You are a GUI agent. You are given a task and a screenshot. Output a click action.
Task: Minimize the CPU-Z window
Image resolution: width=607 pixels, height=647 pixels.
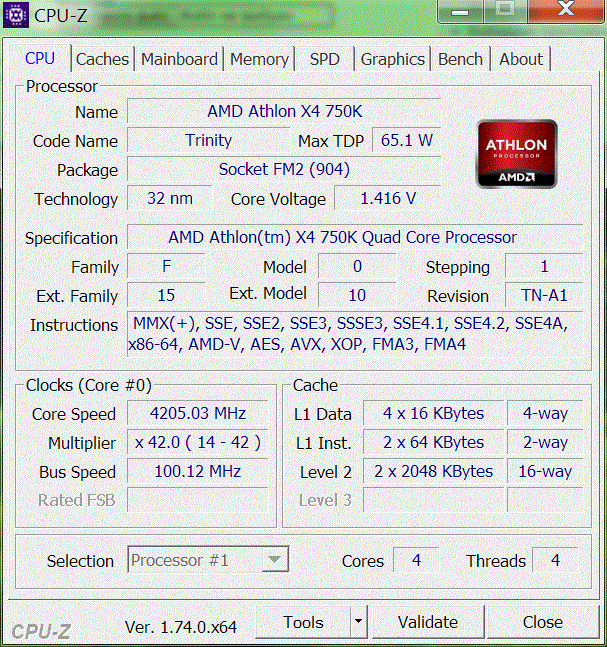(460, 12)
